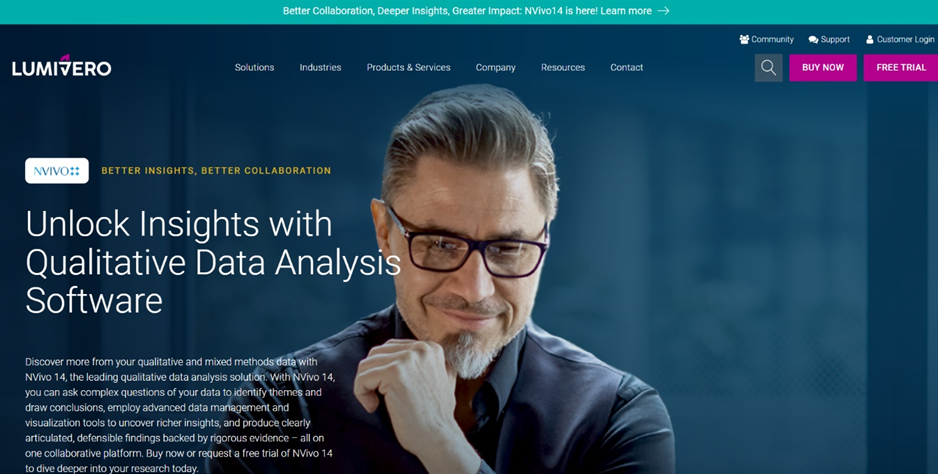
Task: Click the arrow after Learn more
Action: pos(663,11)
